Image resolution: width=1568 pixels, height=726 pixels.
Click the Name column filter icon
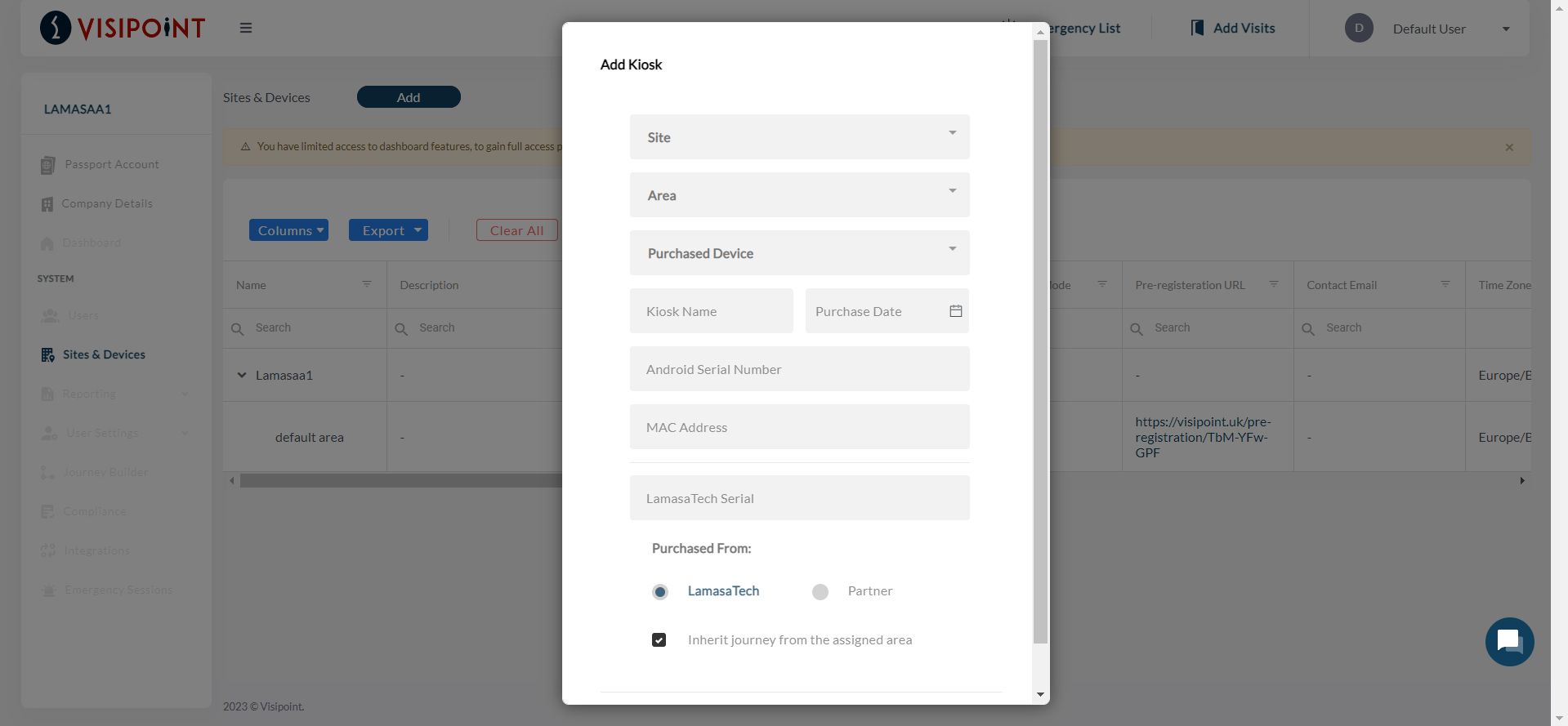pos(366,284)
